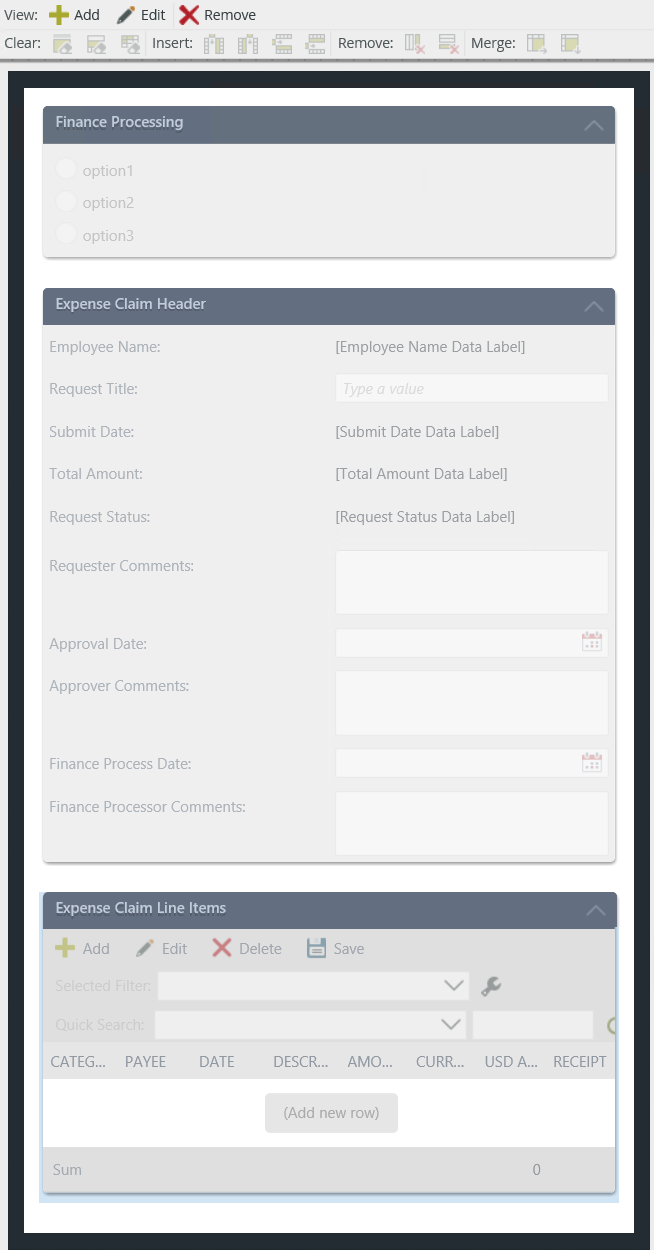Choose option3 under Finance Processing
The width and height of the screenshot is (654, 1250).
pyautogui.click(x=65, y=235)
